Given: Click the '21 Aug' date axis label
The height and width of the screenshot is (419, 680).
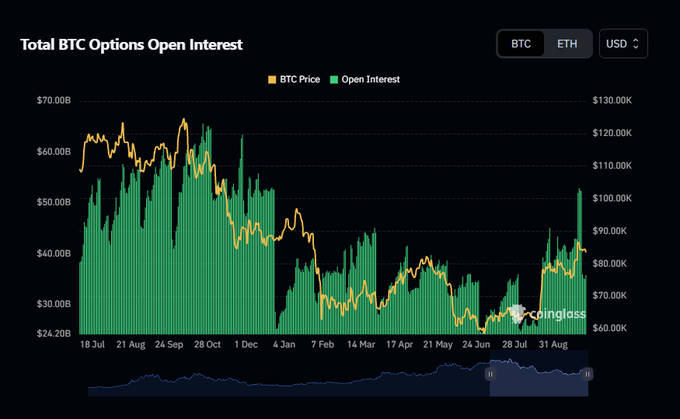Looking at the screenshot, I should pyautogui.click(x=131, y=344).
